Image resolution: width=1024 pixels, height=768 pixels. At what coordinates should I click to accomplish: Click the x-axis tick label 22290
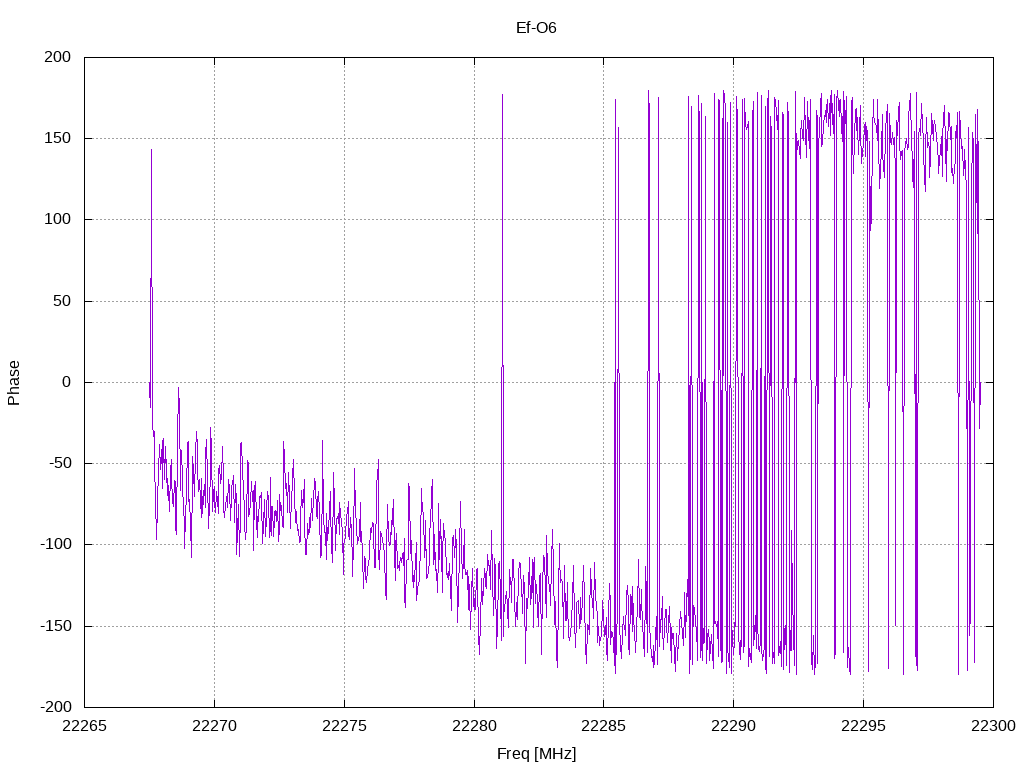coord(733,726)
